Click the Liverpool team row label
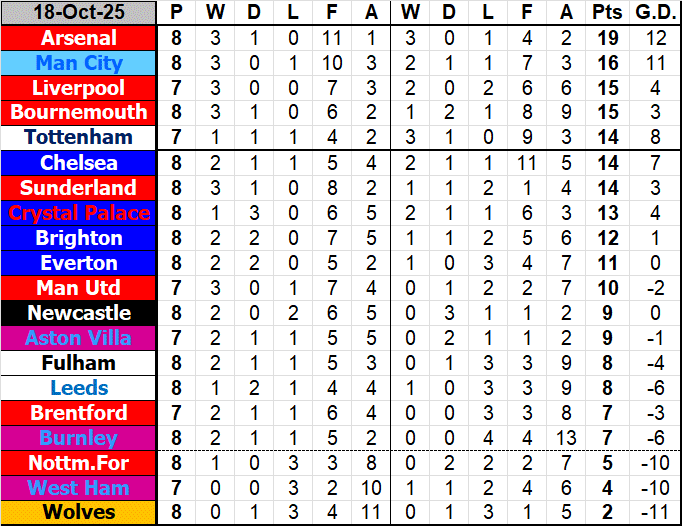 79,88
